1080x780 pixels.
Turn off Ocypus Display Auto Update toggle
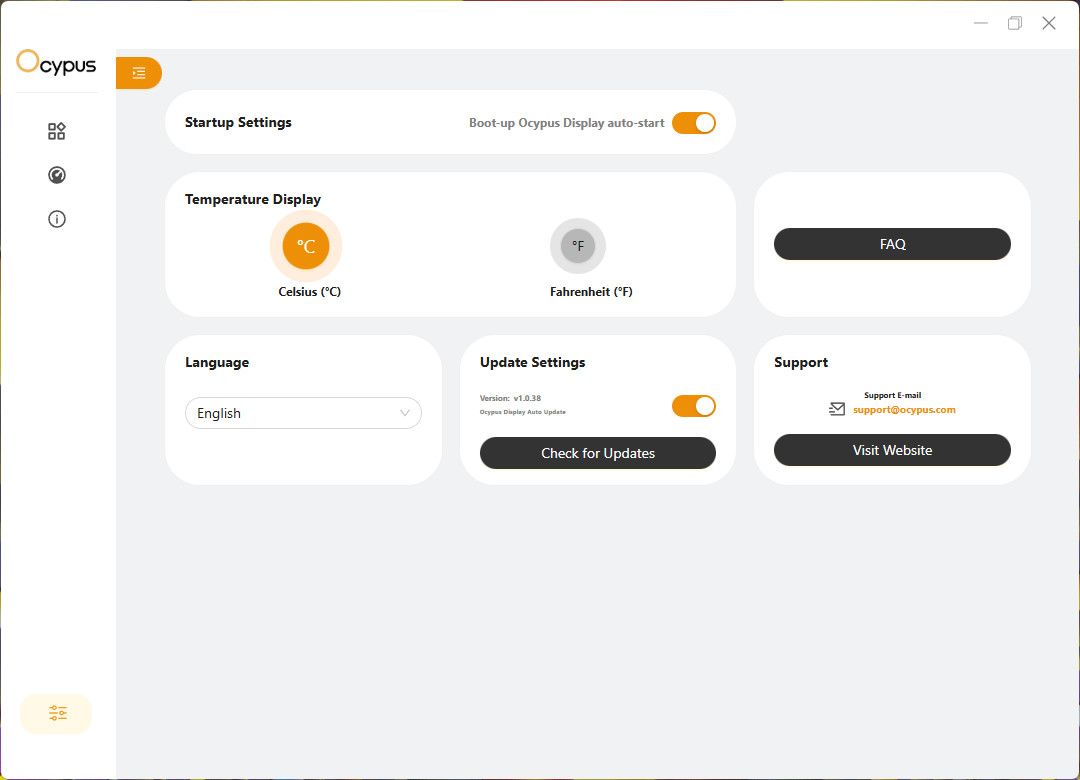coord(694,406)
